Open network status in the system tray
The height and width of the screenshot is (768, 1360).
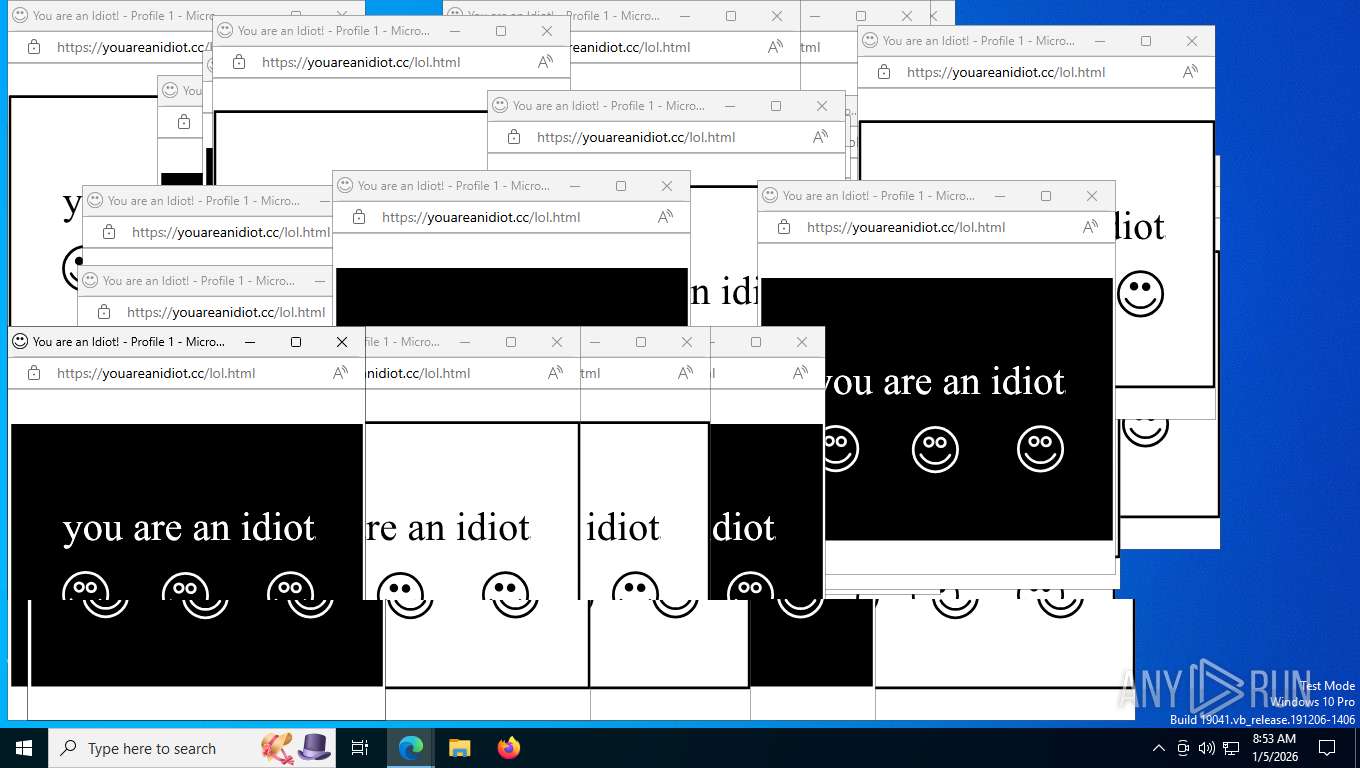[x=1231, y=748]
